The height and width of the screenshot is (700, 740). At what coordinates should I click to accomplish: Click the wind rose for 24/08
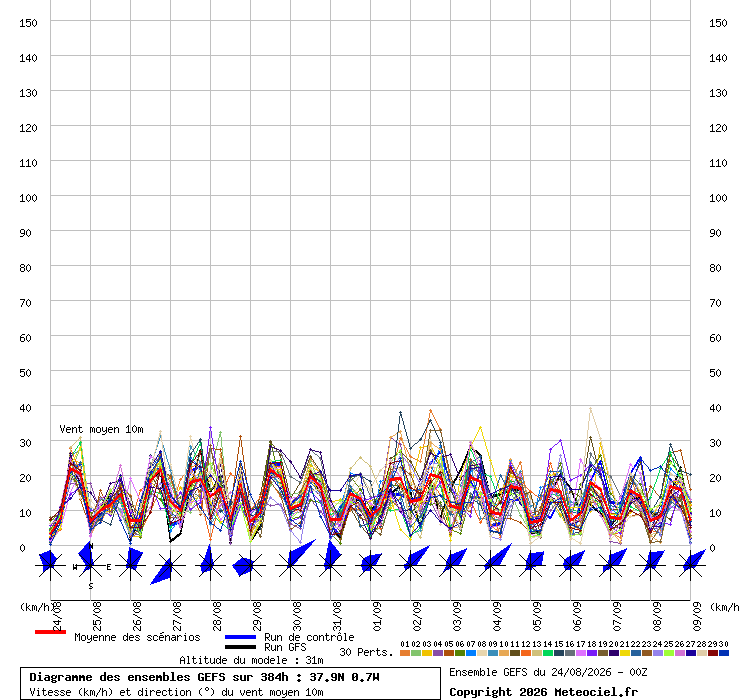click(50, 565)
